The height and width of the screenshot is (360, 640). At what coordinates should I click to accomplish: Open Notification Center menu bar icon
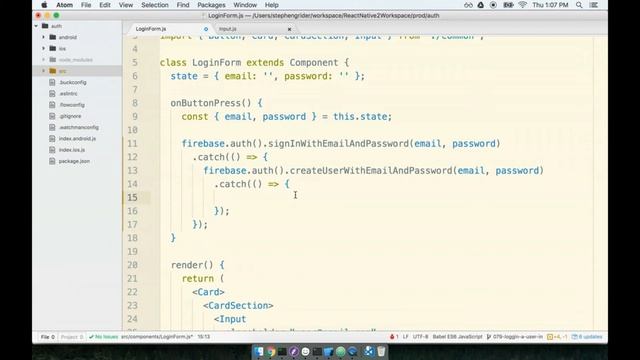pyautogui.click(x=594, y=5)
